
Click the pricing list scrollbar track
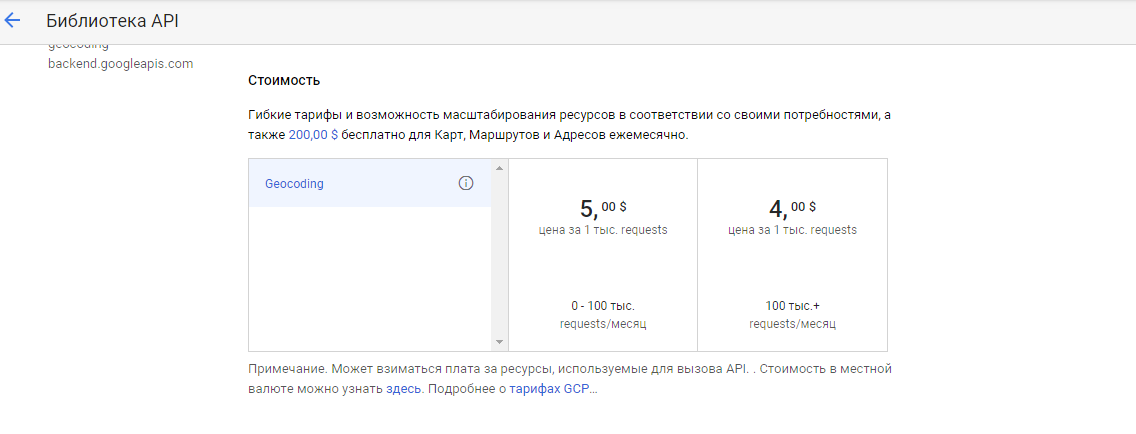point(499,255)
